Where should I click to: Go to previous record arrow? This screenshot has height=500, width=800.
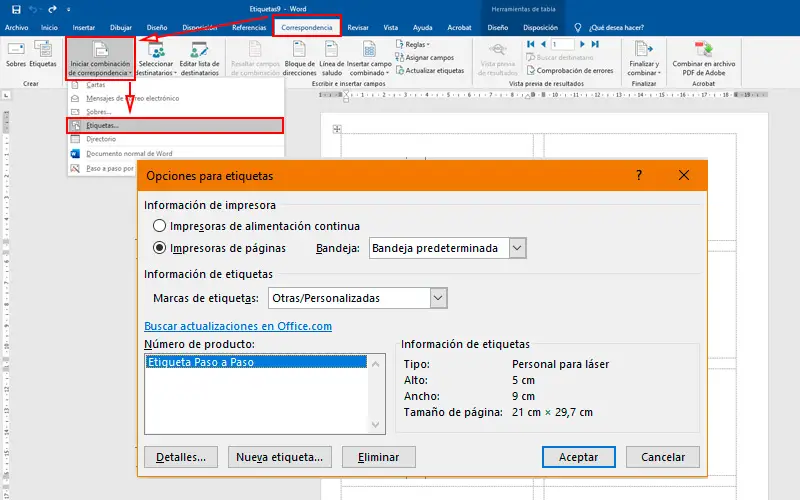(x=543, y=44)
